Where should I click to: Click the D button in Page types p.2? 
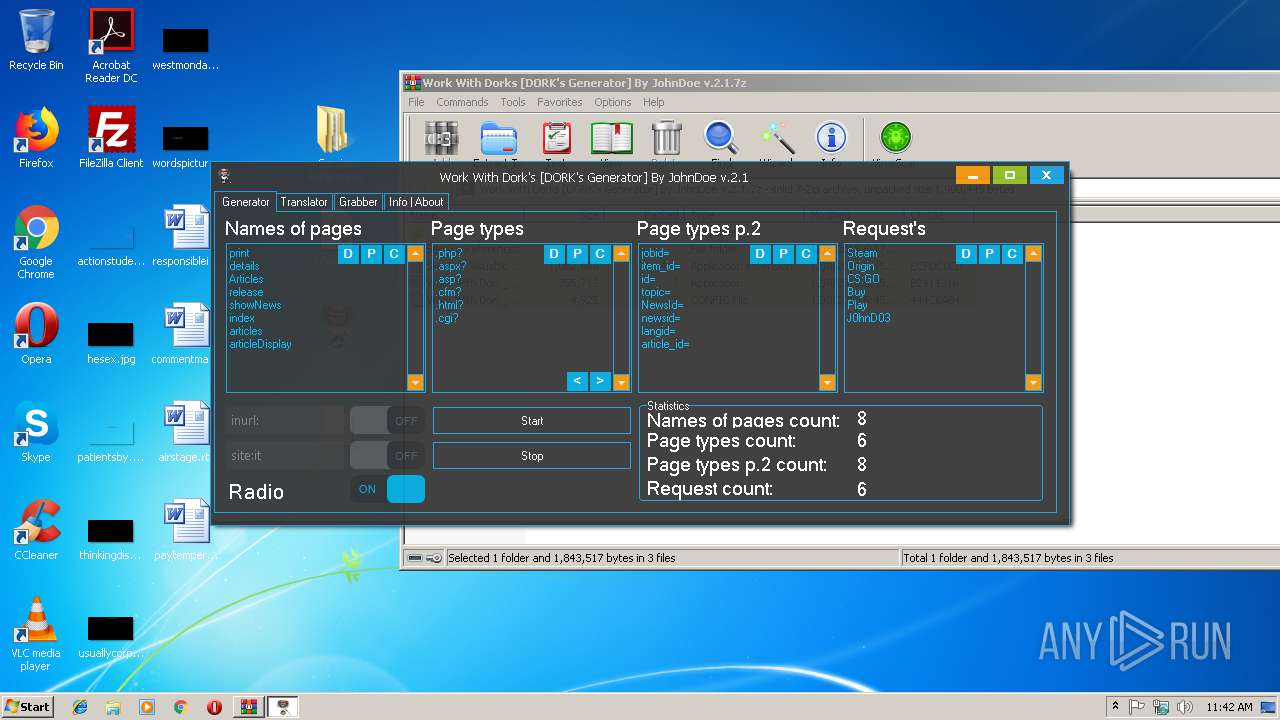tap(760, 254)
